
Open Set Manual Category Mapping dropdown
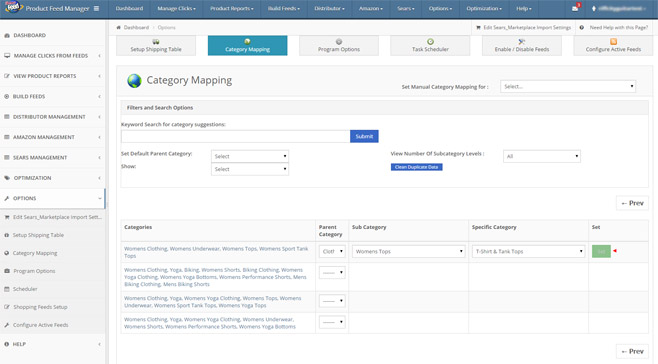568,86
